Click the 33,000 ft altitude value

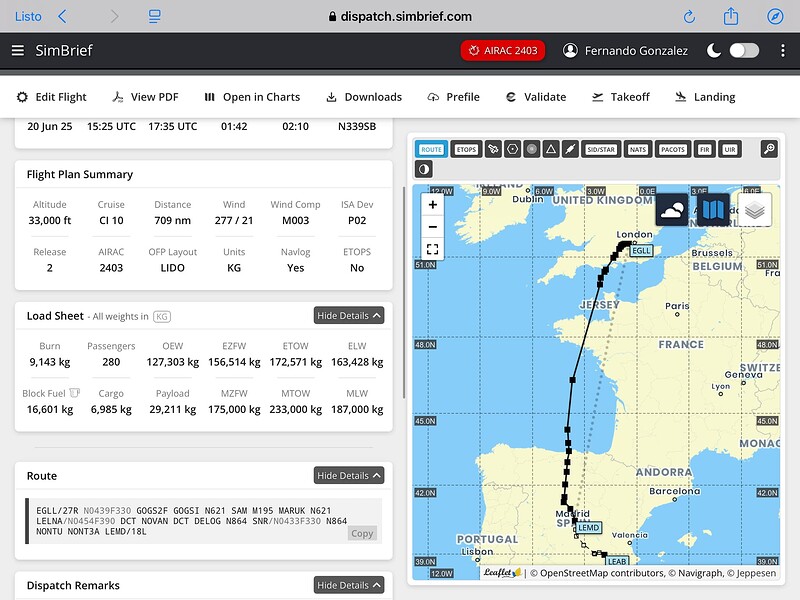tap(50, 220)
